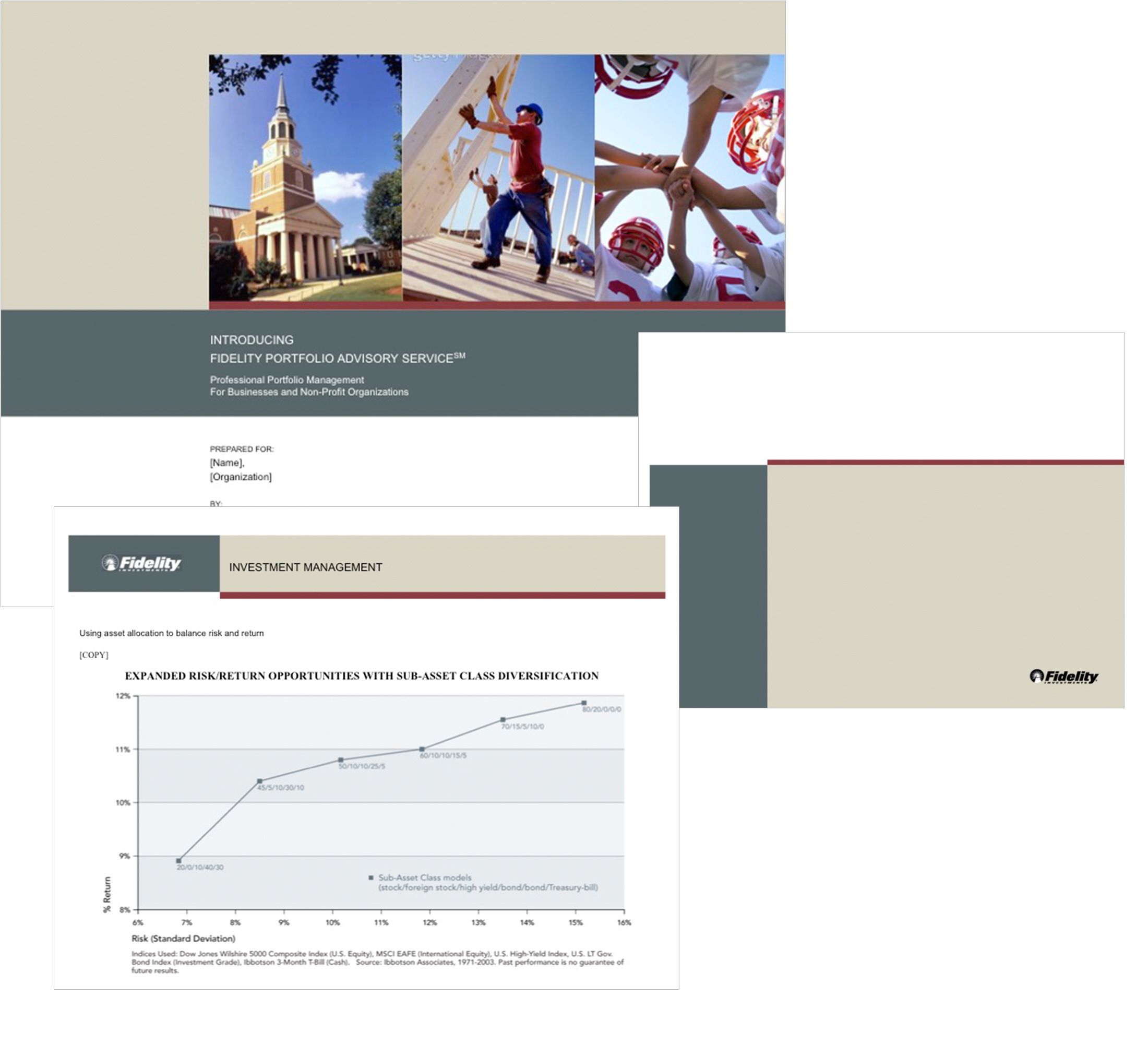Select the 70/15/5/10/0 data point marker
This screenshot has width=1148, height=1044.
pos(503,720)
